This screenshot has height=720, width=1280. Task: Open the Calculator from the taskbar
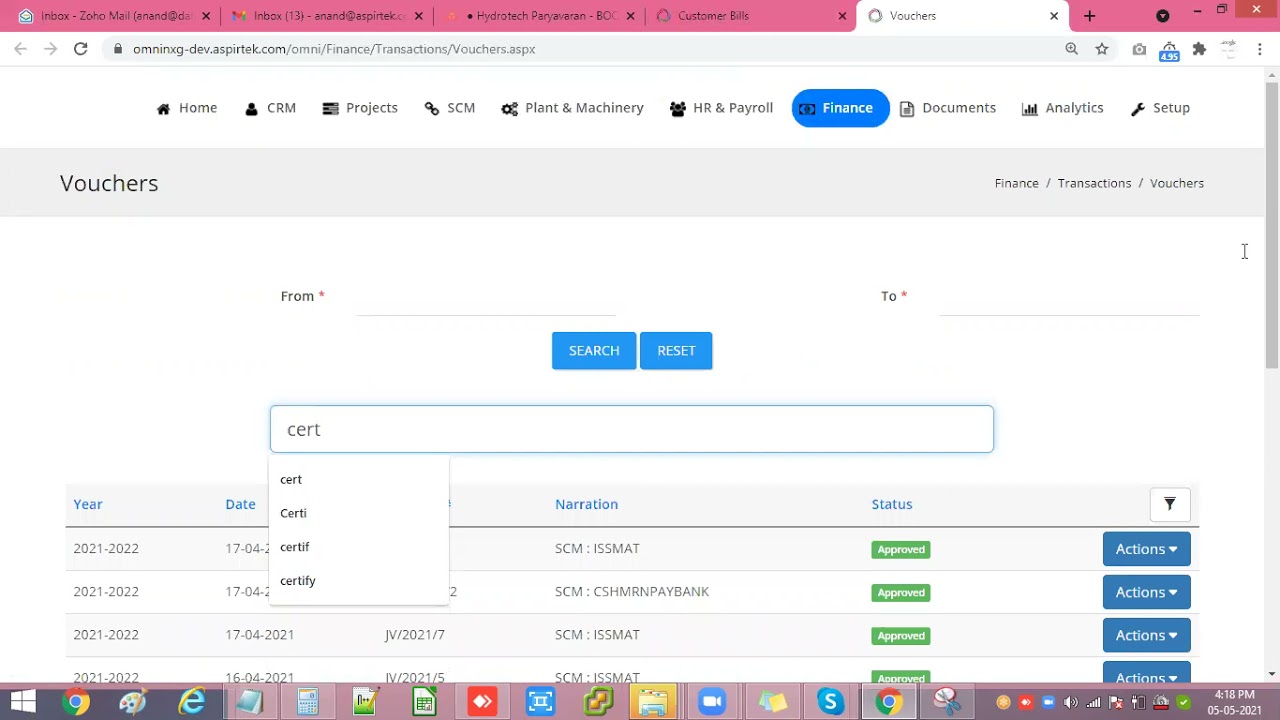point(307,702)
